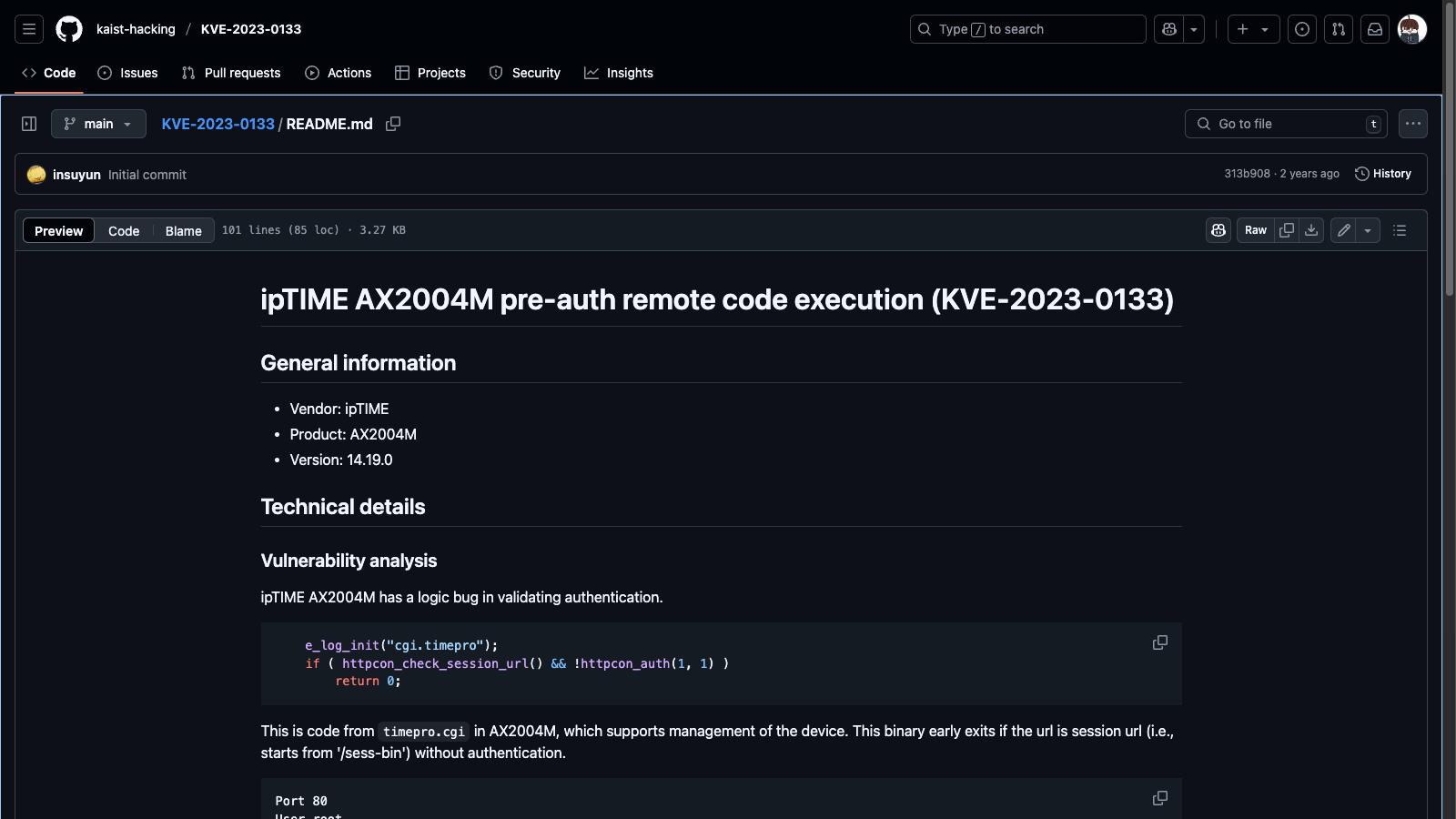
Task: Select the Preview view toggle
Action: pos(58,231)
